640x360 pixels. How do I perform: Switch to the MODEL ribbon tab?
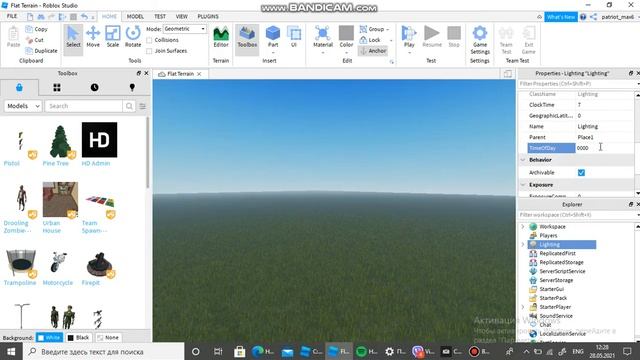(135, 16)
